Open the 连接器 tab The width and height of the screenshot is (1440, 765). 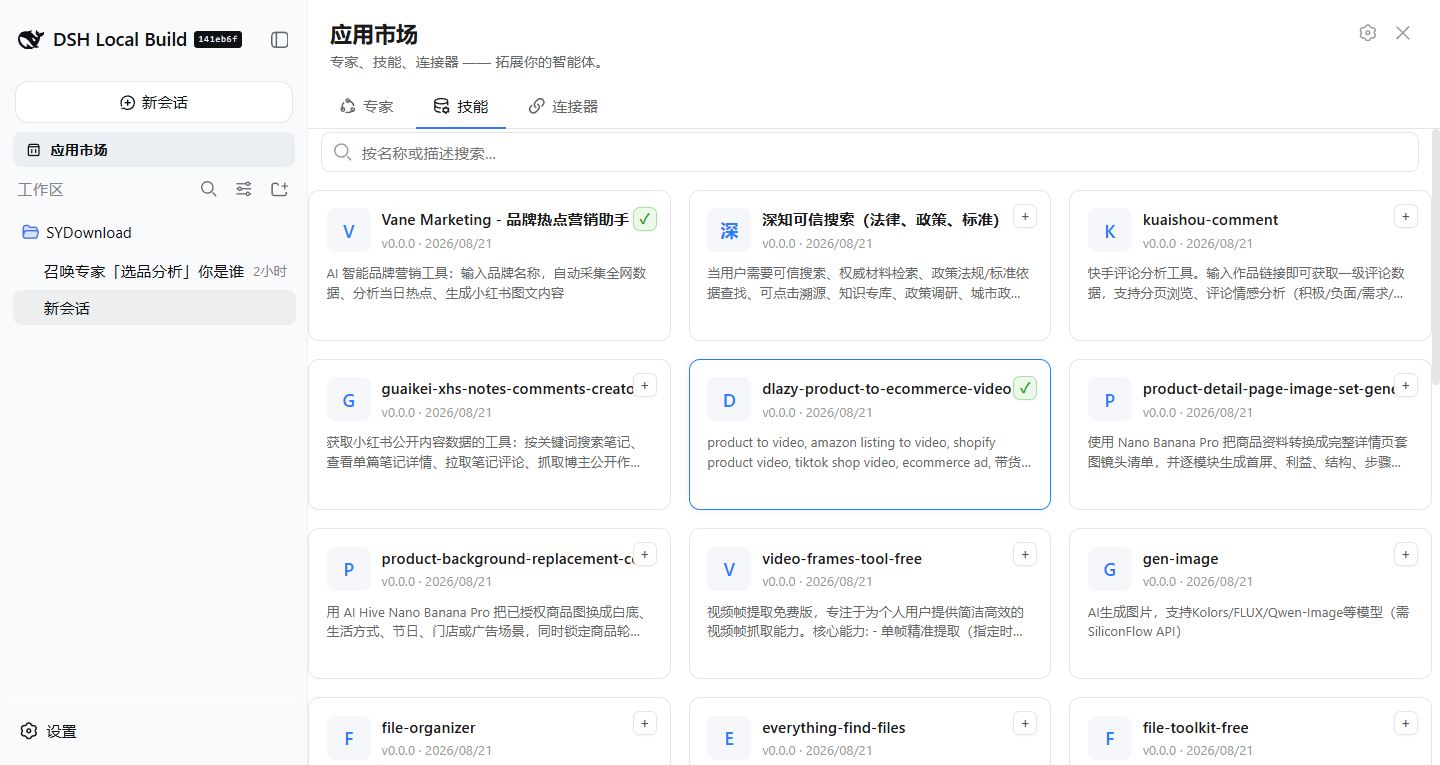tap(563, 106)
